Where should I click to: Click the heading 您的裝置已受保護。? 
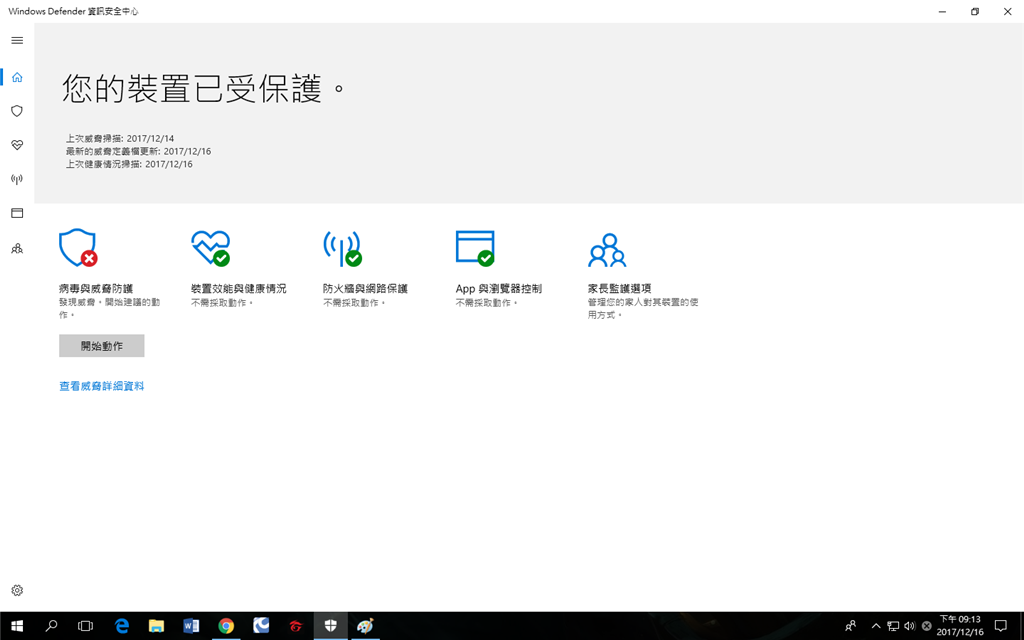click(202, 88)
